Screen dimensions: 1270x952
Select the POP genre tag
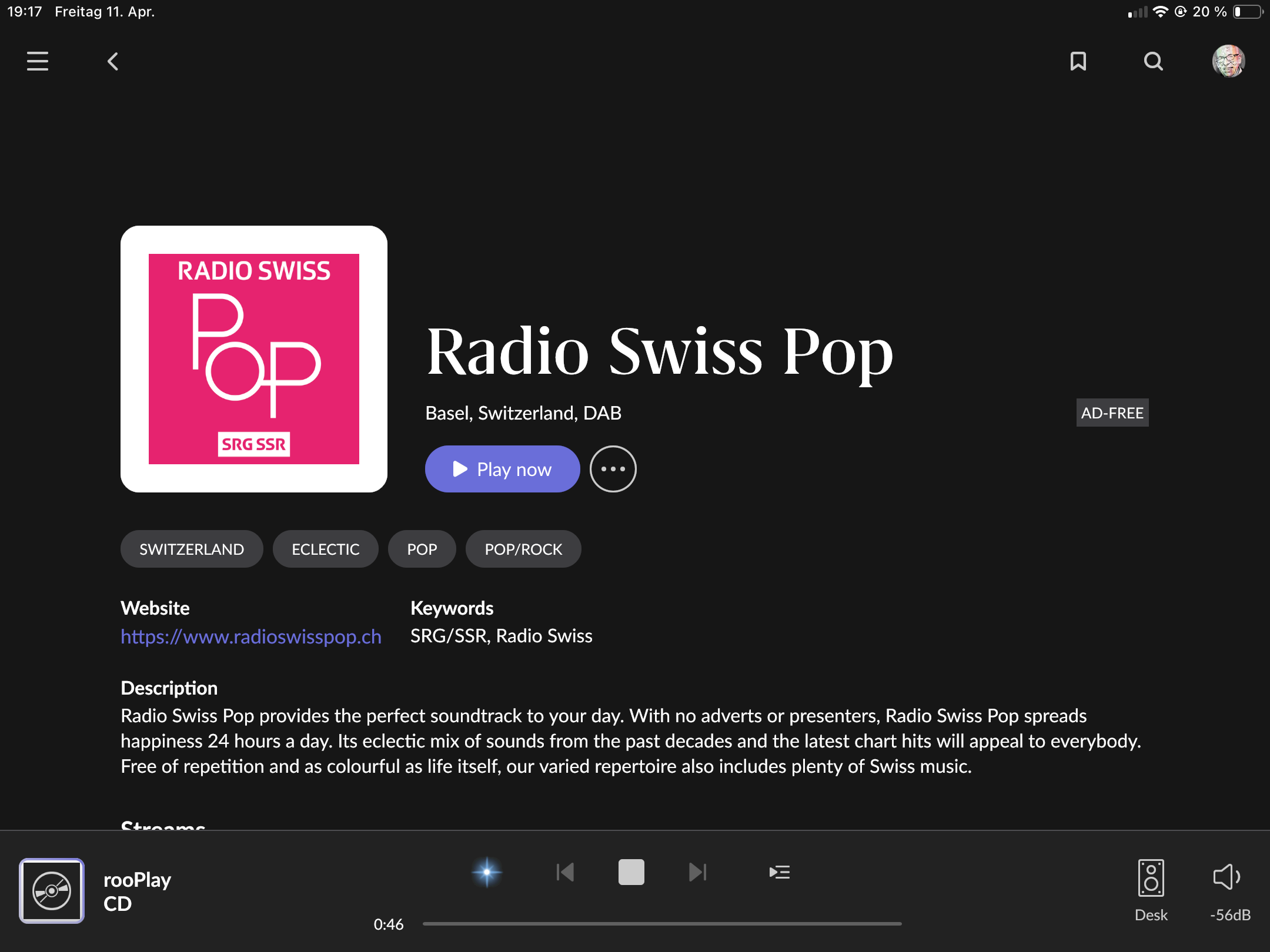[x=422, y=549]
